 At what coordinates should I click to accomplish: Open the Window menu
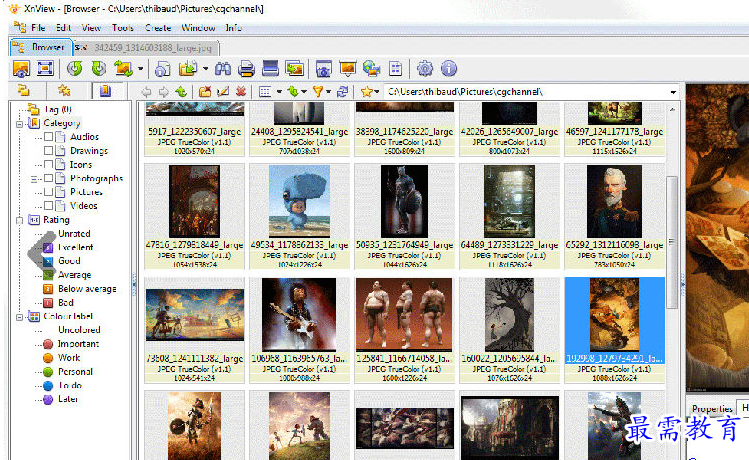coord(198,28)
